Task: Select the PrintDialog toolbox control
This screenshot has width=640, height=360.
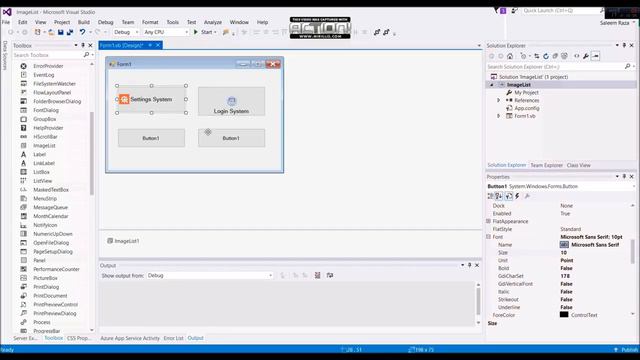Action: tap(46, 287)
